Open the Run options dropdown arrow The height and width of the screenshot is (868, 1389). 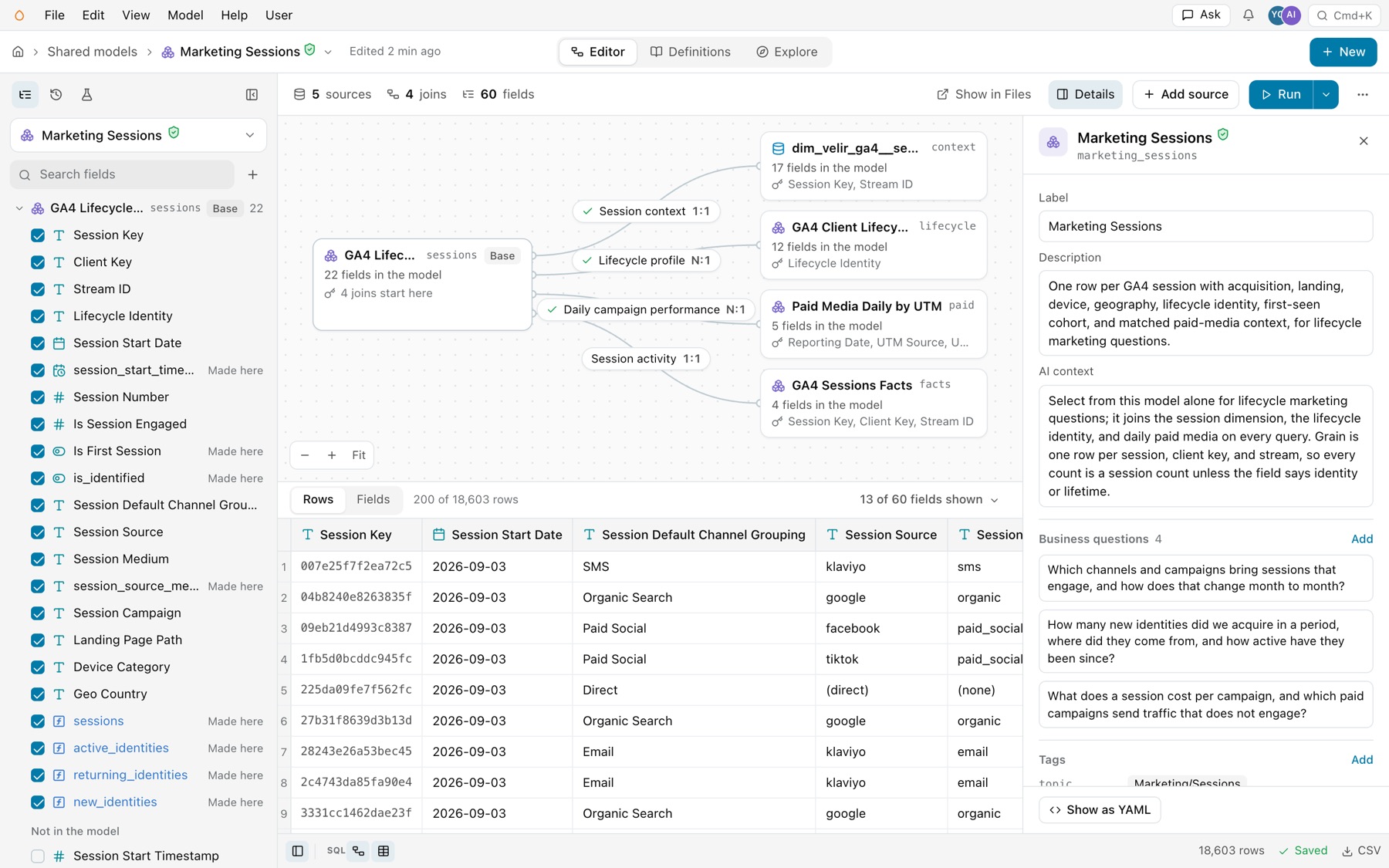coord(1326,94)
